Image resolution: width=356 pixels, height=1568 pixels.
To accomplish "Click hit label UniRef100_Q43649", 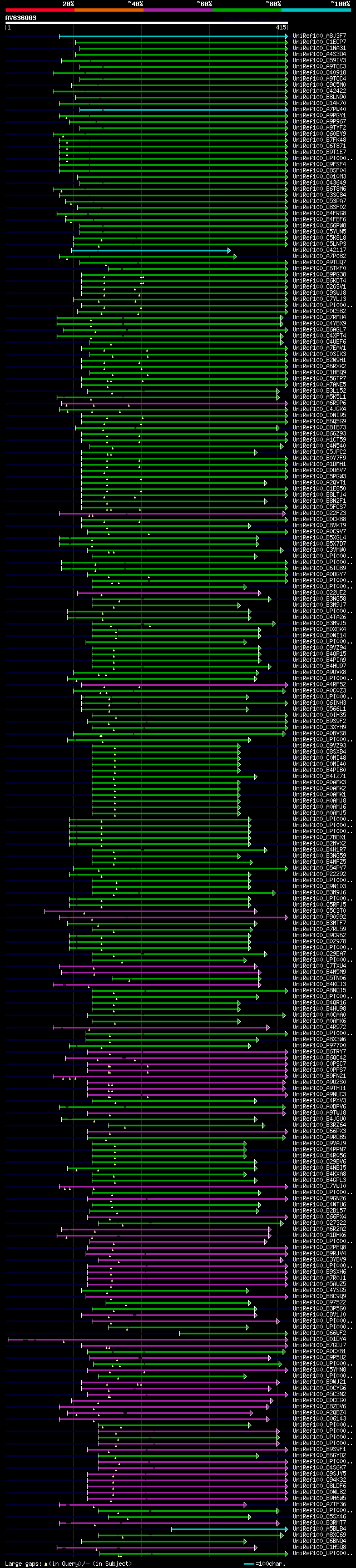I will (319, 182).
